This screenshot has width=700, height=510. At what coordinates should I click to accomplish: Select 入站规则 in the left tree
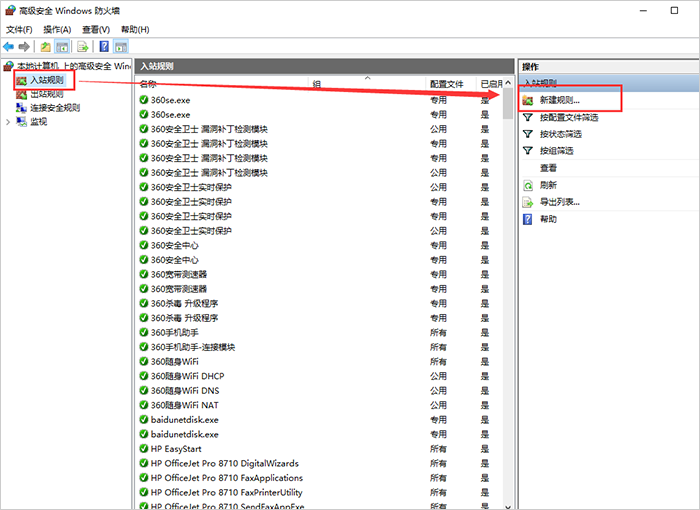pyautogui.click(x=47, y=80)
